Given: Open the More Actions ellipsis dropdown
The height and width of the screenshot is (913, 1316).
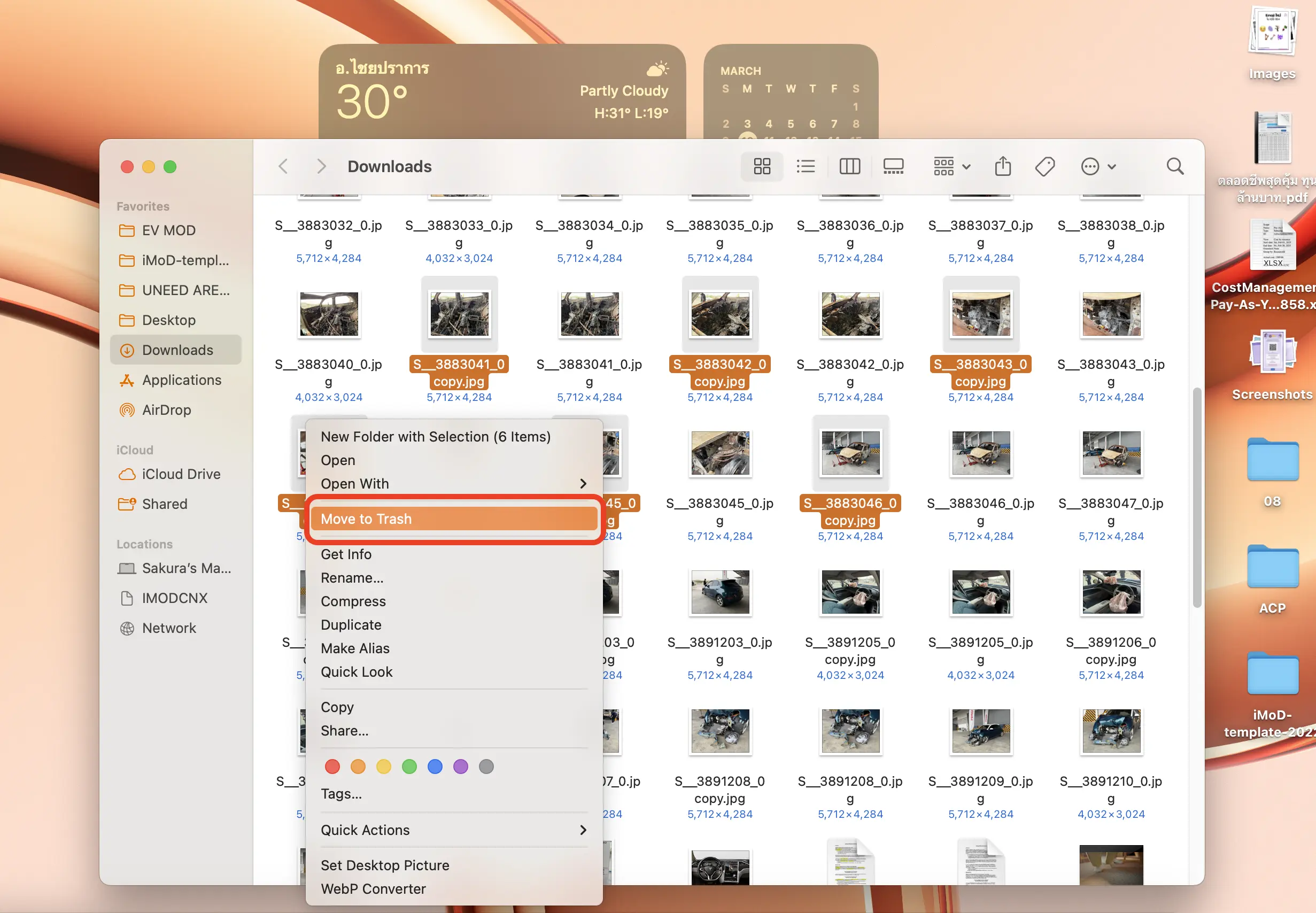Looking at the screenshot, I should [1098, 166].
